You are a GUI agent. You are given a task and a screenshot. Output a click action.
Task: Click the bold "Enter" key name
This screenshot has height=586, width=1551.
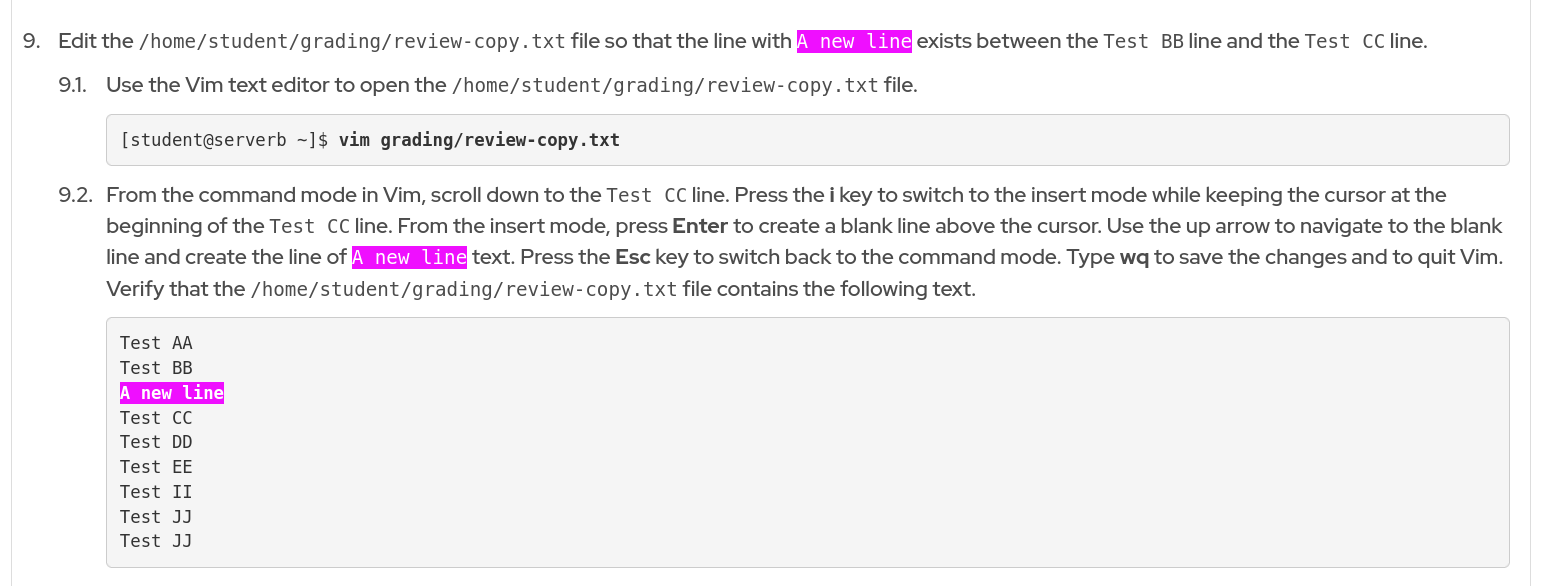[699, 226]
